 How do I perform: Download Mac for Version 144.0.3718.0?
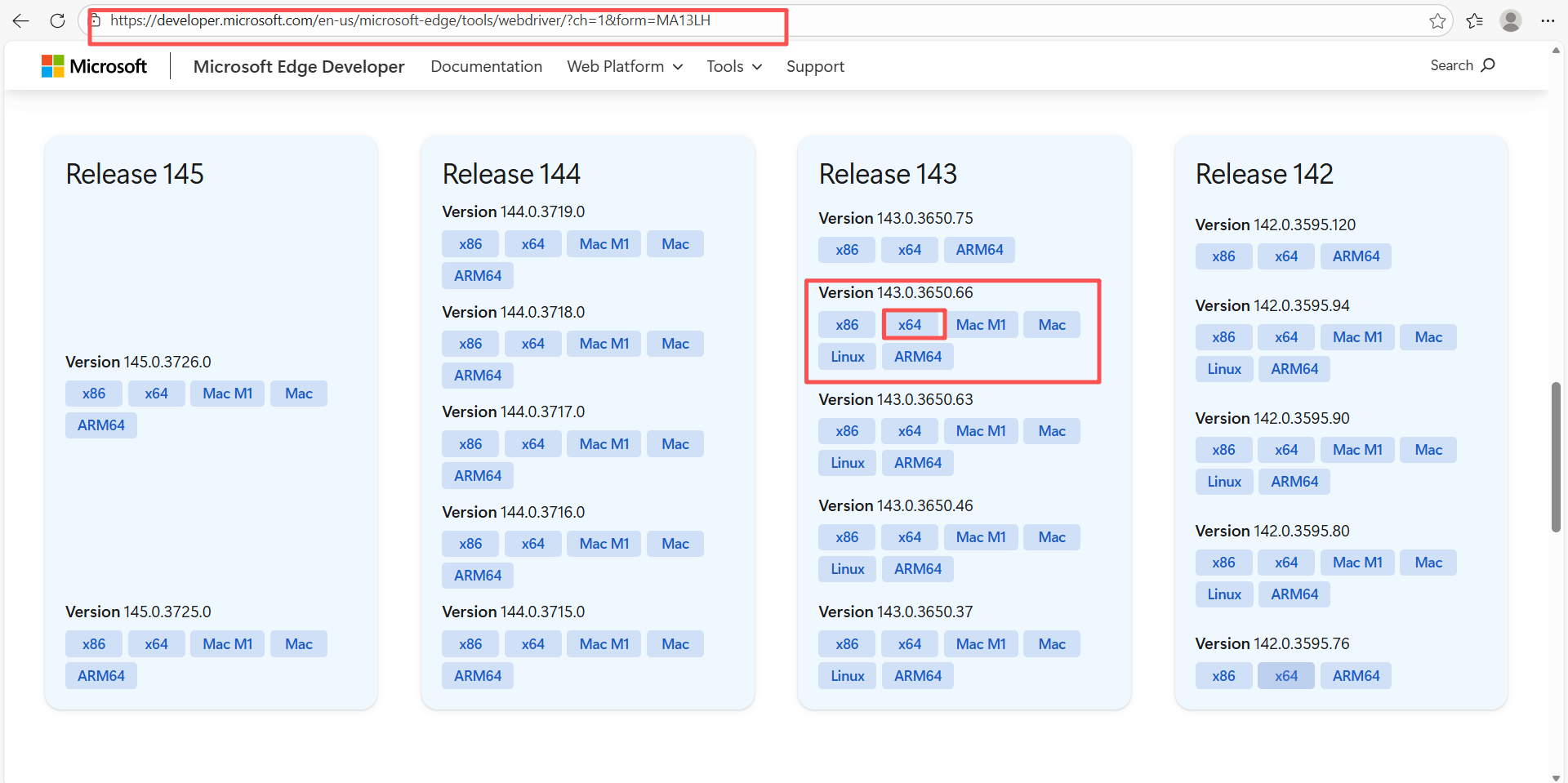[675, 344]
